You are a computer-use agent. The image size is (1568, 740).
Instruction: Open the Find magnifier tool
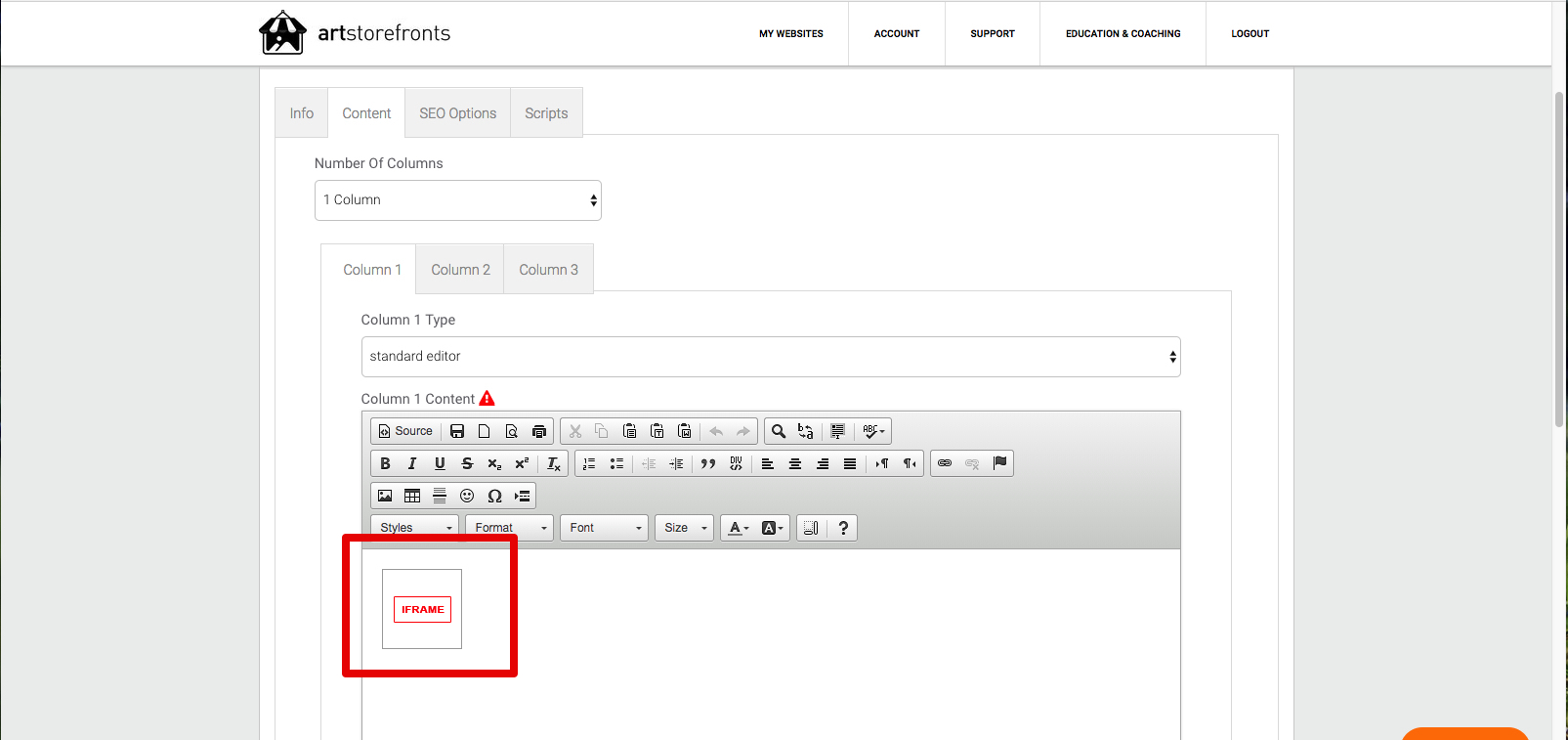(779, 431)
